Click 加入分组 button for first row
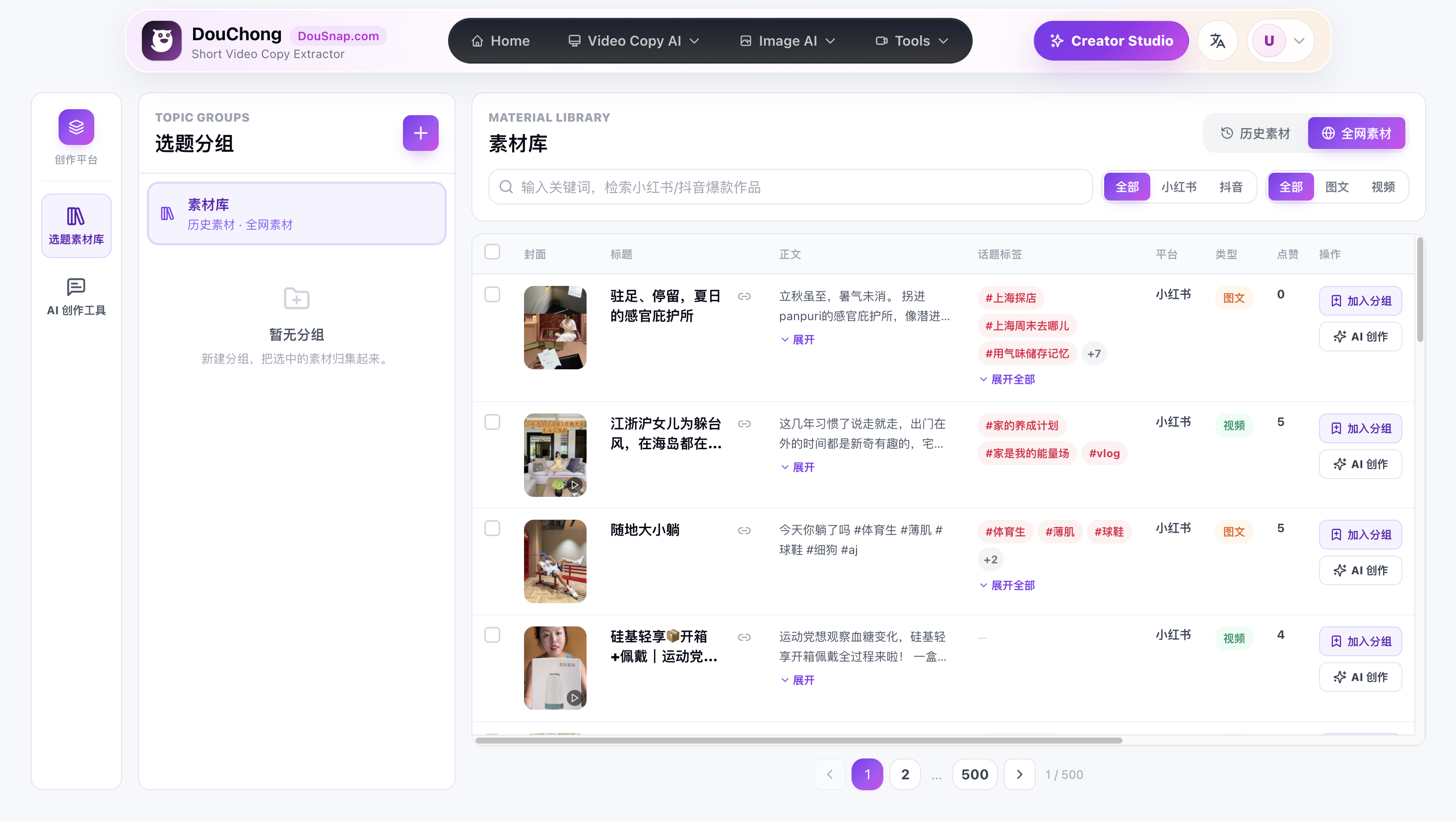The height and width of the screenshot is (822, 1456). 1360,301
